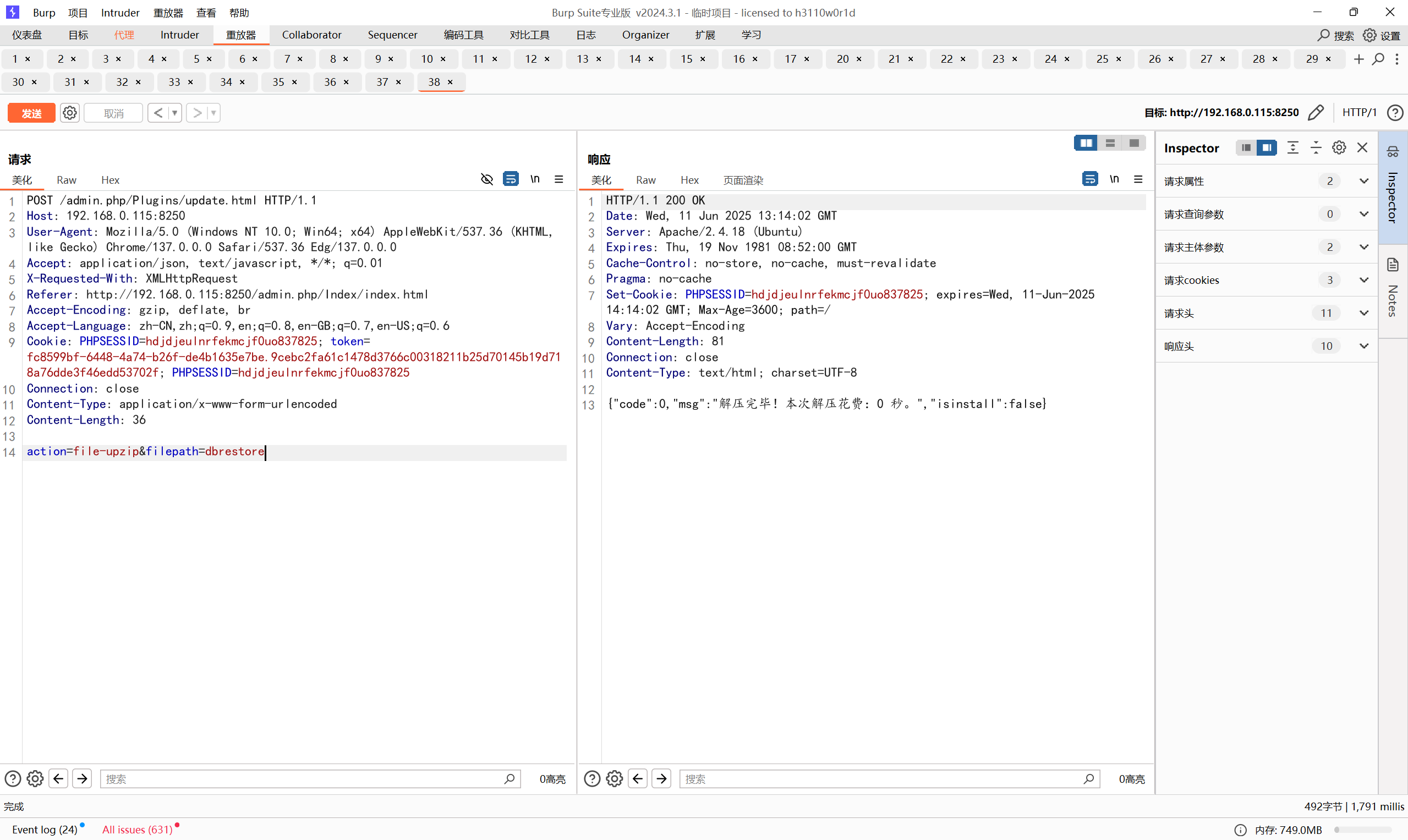Click request search input field
This screenshot has height=840, width=1408.
point(310,778)
